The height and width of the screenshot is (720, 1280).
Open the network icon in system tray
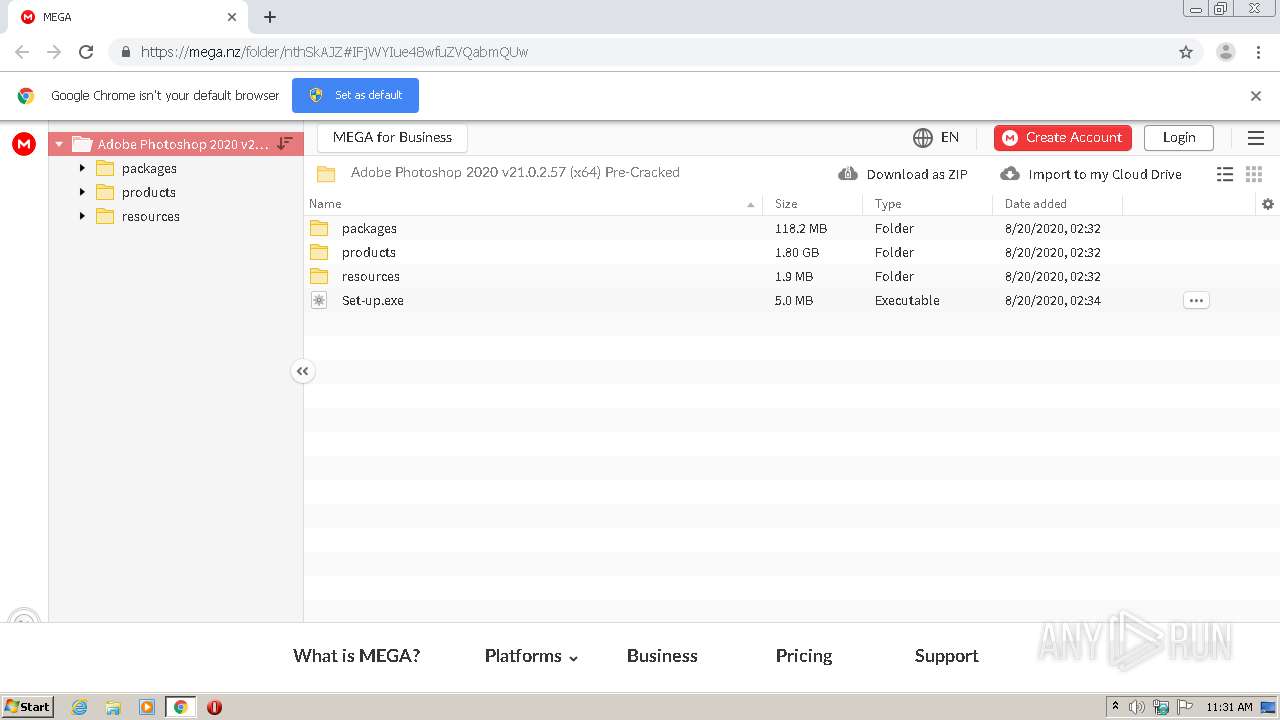pos(1161,707)
